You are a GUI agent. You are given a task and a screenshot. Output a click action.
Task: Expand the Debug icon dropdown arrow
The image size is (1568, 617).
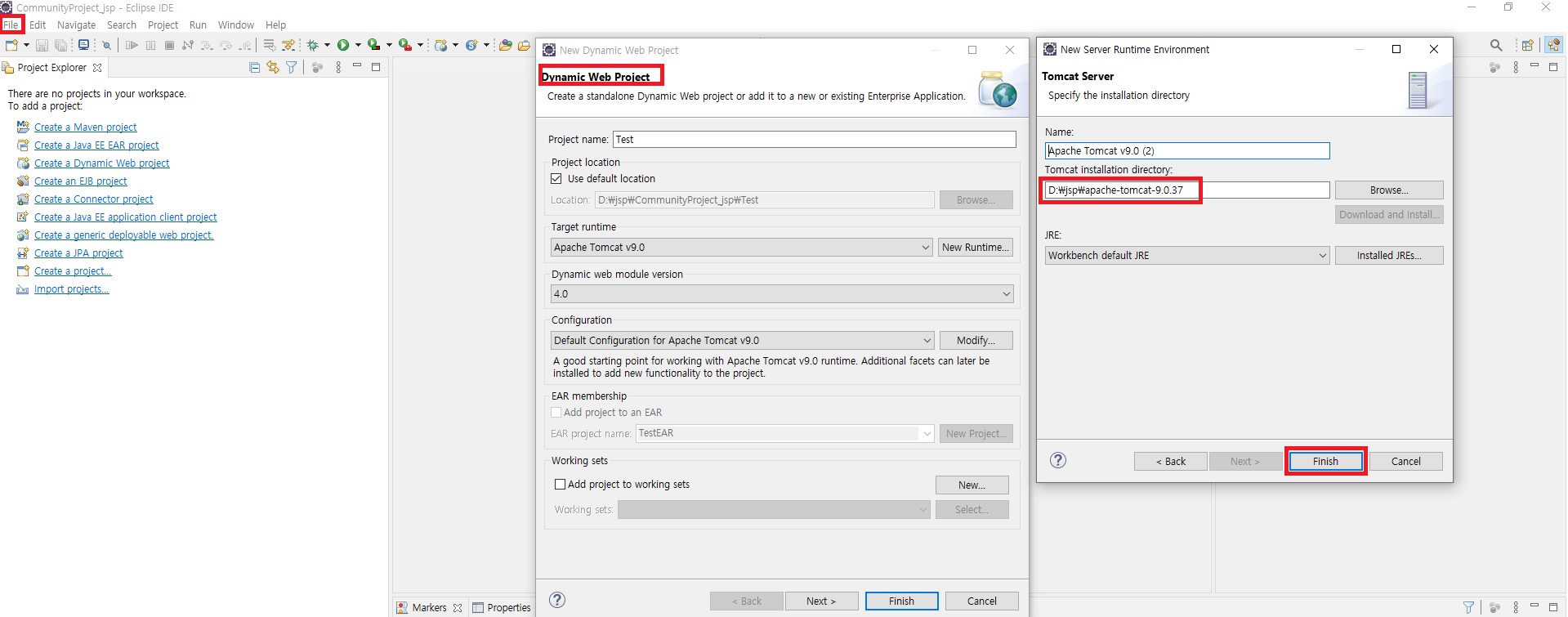pos(327,45)
